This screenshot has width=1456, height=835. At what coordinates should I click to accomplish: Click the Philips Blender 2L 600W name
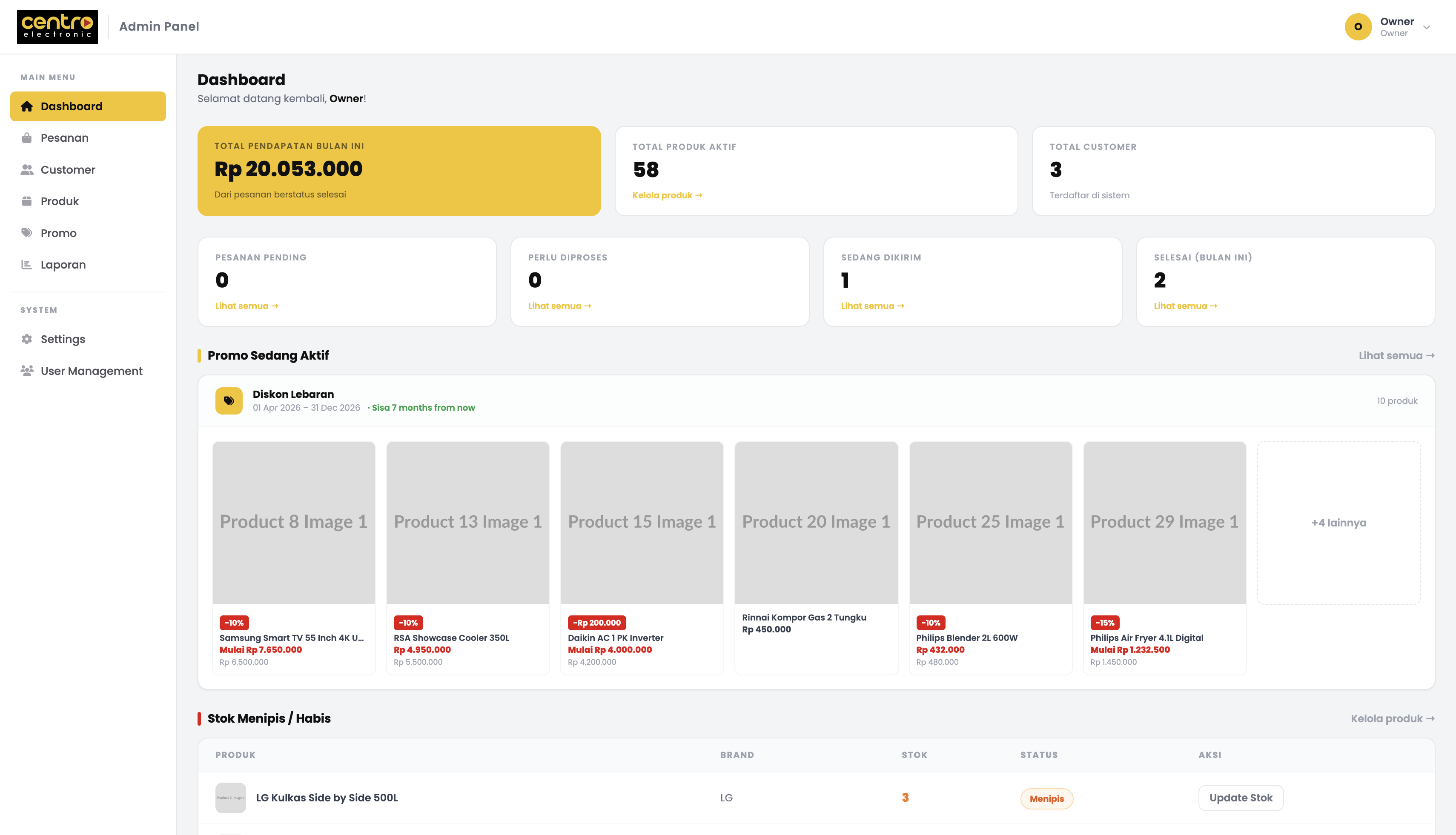(967, 638)
